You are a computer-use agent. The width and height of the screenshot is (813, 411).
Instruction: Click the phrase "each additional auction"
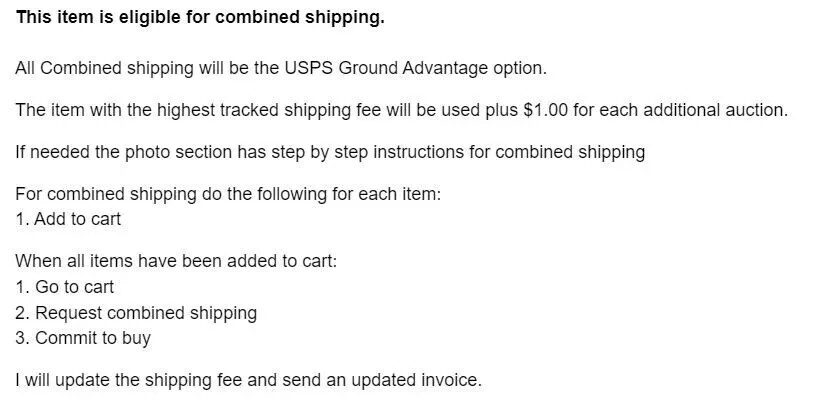[x=701, y=110]
